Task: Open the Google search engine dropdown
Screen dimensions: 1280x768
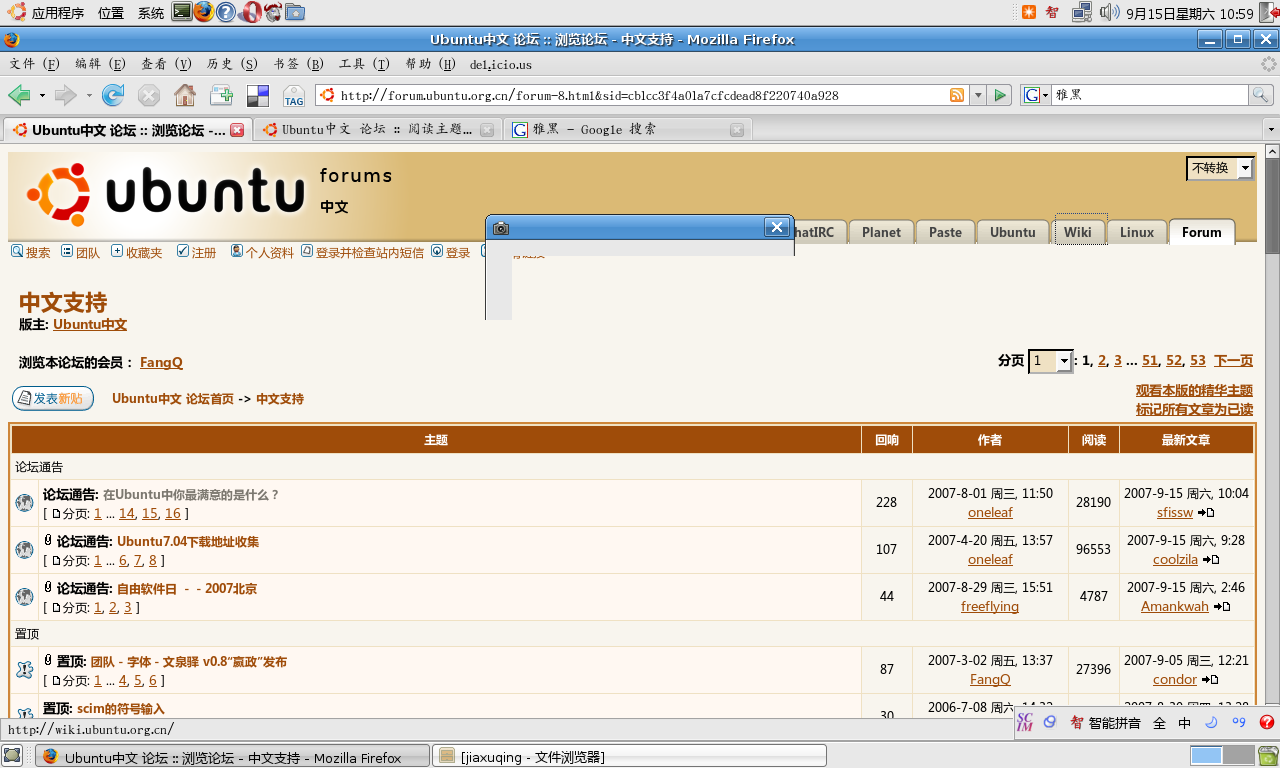Action: point(1035,95)
